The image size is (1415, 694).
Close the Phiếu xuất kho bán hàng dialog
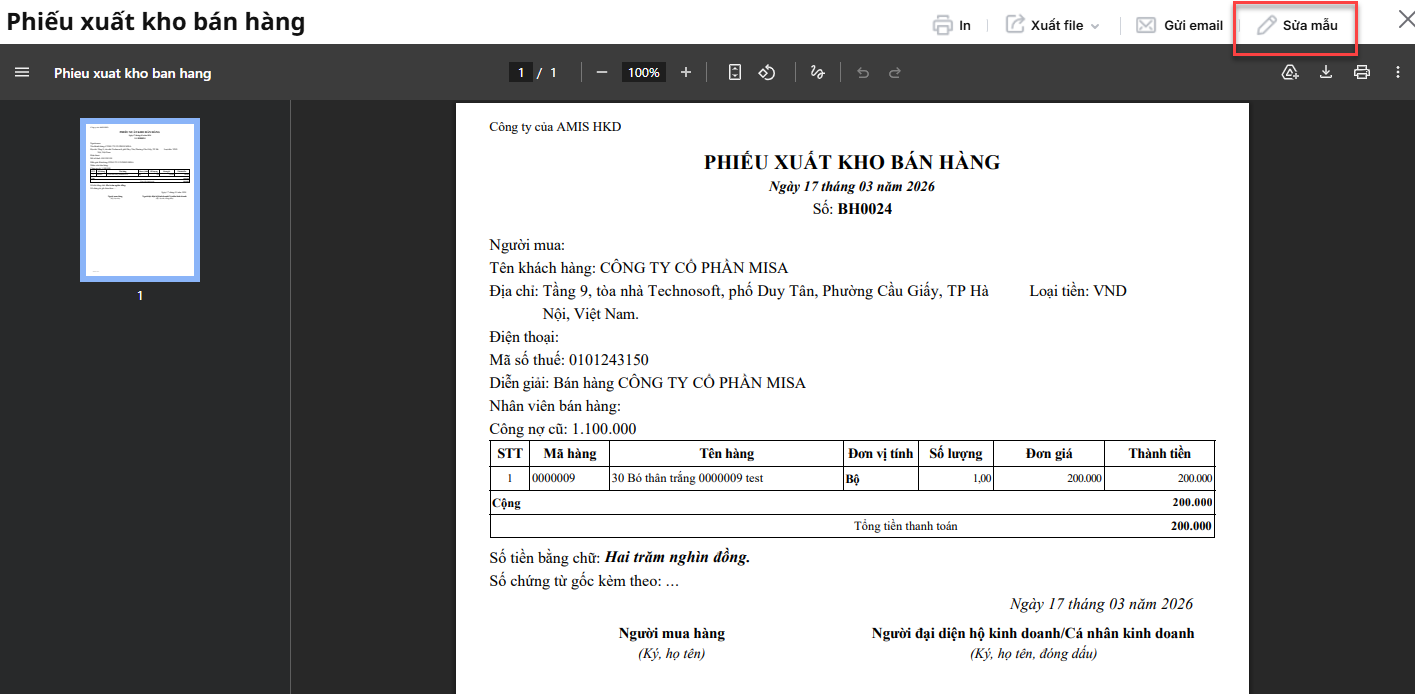[1406, 18]
